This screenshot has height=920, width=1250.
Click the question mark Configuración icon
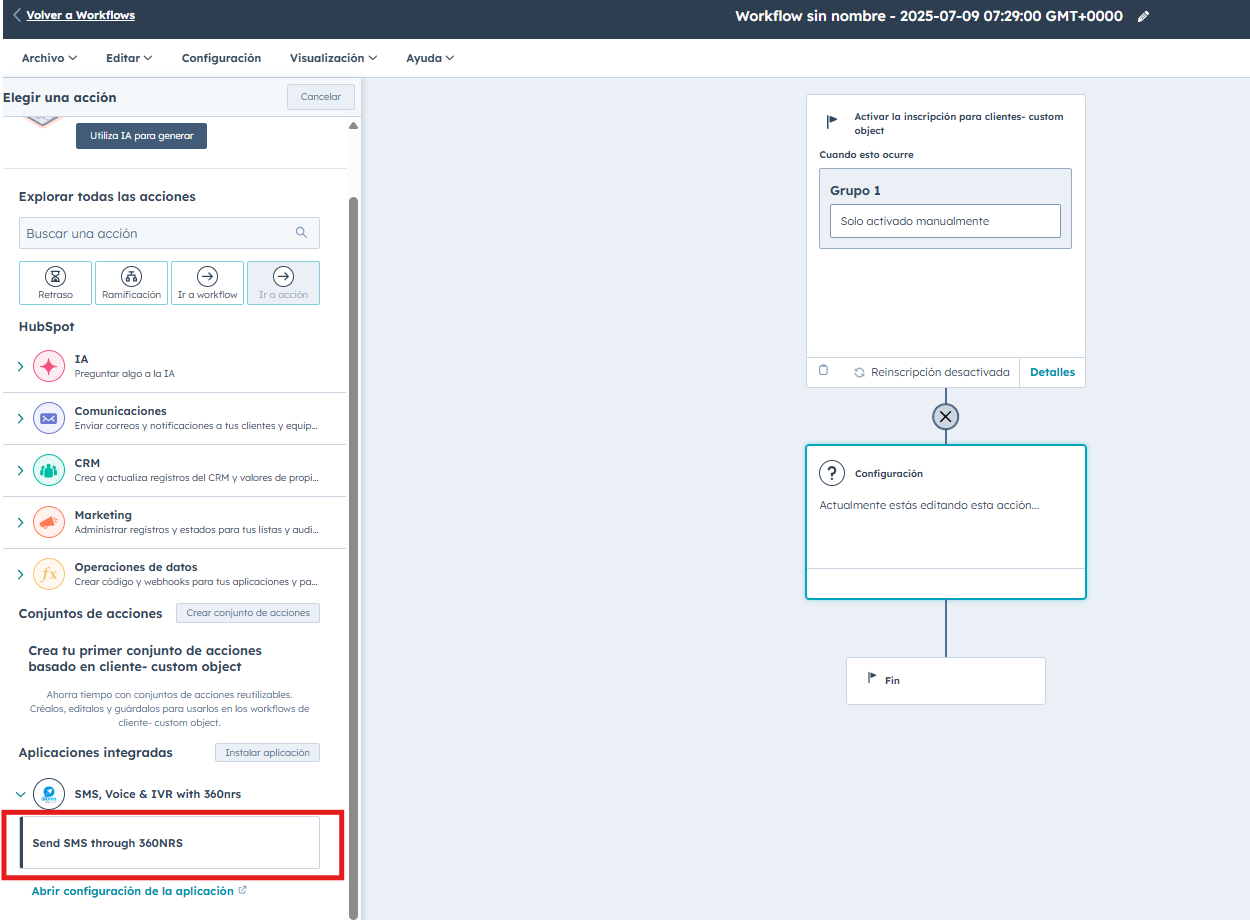(x=832, y=473)
